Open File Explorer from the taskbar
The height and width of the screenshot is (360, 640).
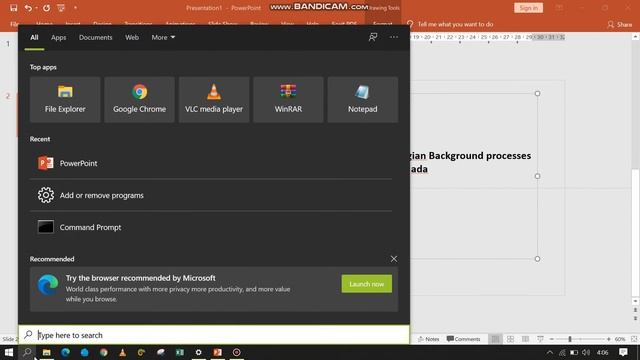47,352
